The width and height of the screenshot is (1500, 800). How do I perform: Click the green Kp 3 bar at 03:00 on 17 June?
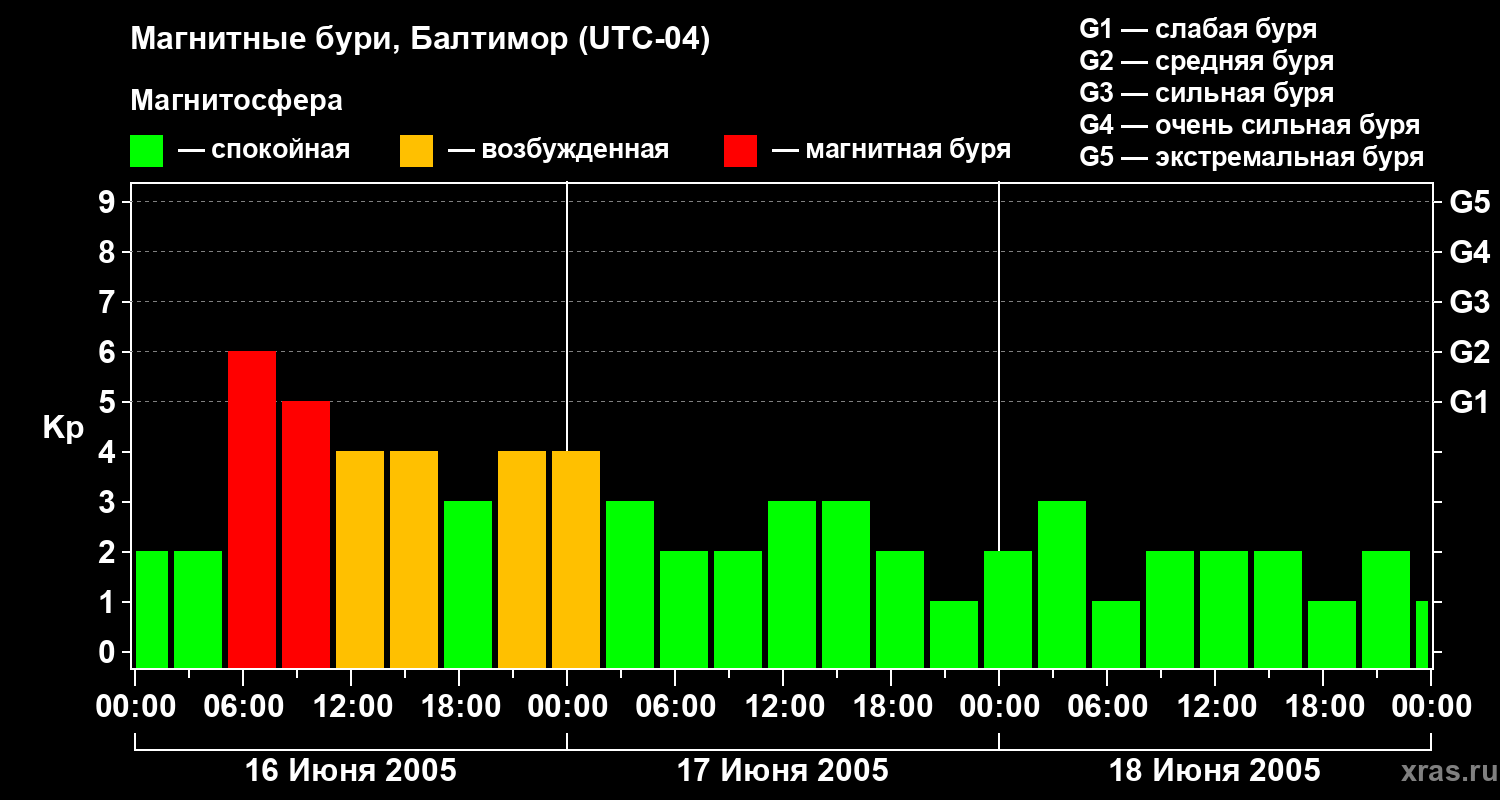point(630,584)
